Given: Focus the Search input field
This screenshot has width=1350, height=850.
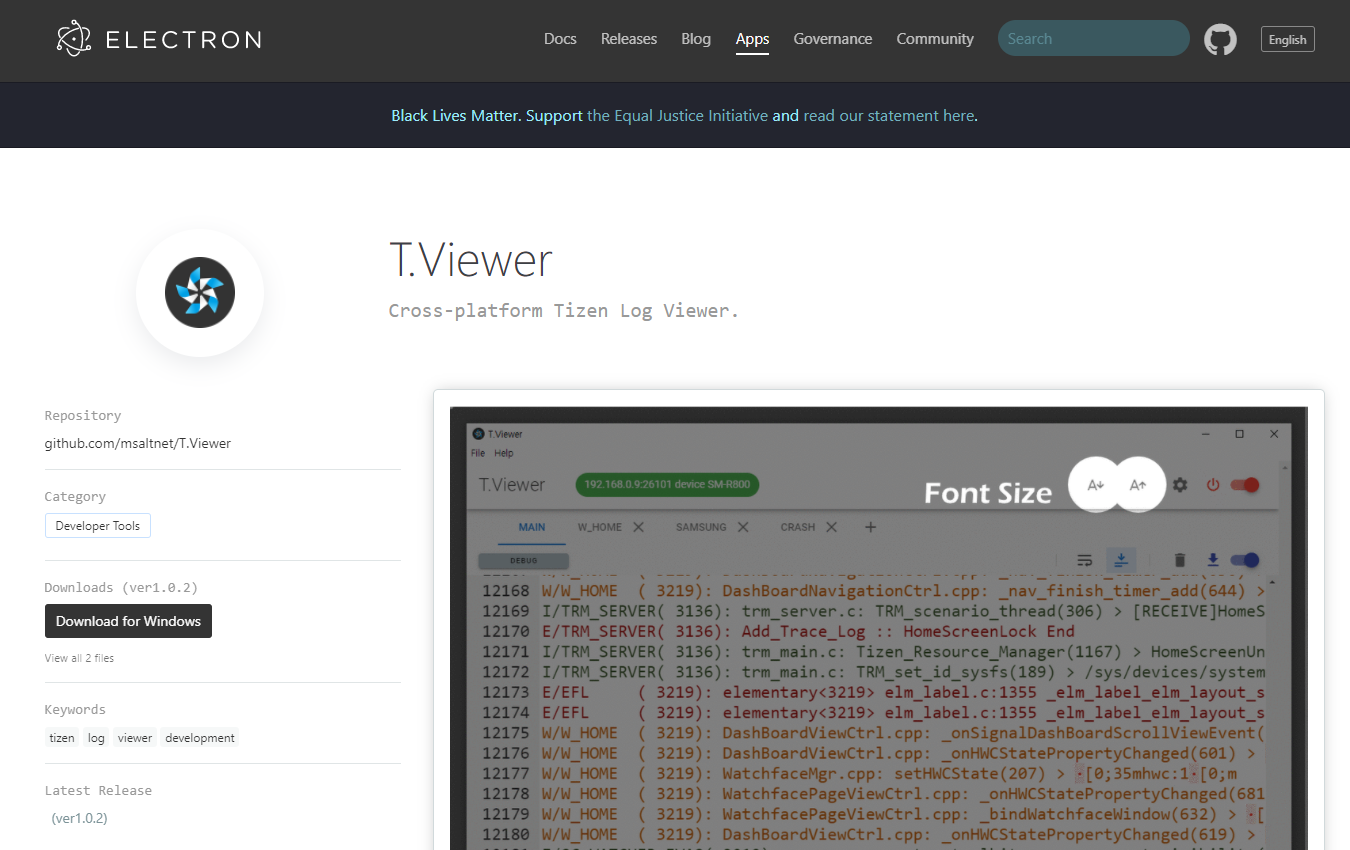Looking at the screenshot, I should point(1093,39).
